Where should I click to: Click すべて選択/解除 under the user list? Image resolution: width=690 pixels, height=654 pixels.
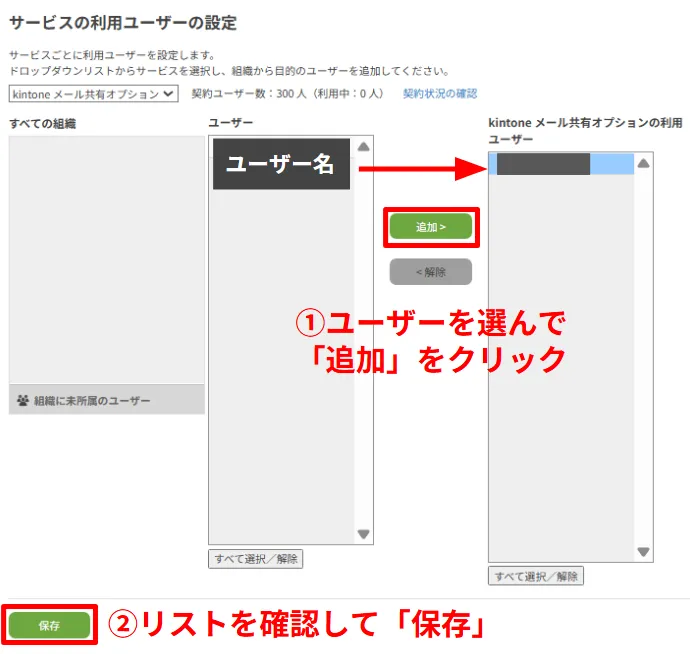click(x=256, y=559)
